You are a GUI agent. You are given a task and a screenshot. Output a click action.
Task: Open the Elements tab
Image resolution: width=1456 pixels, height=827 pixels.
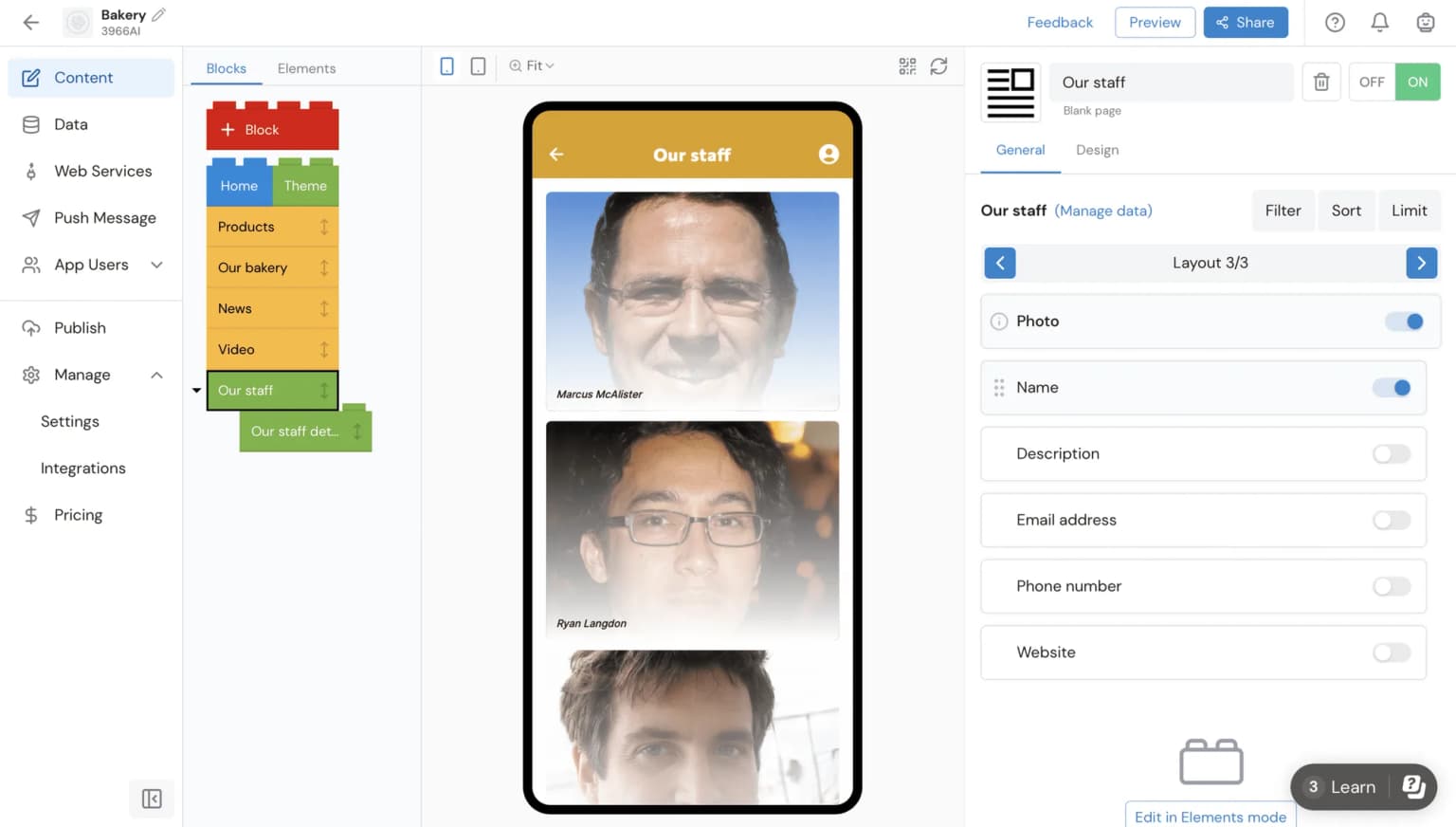pyautogui.click(x=306, y=68)
